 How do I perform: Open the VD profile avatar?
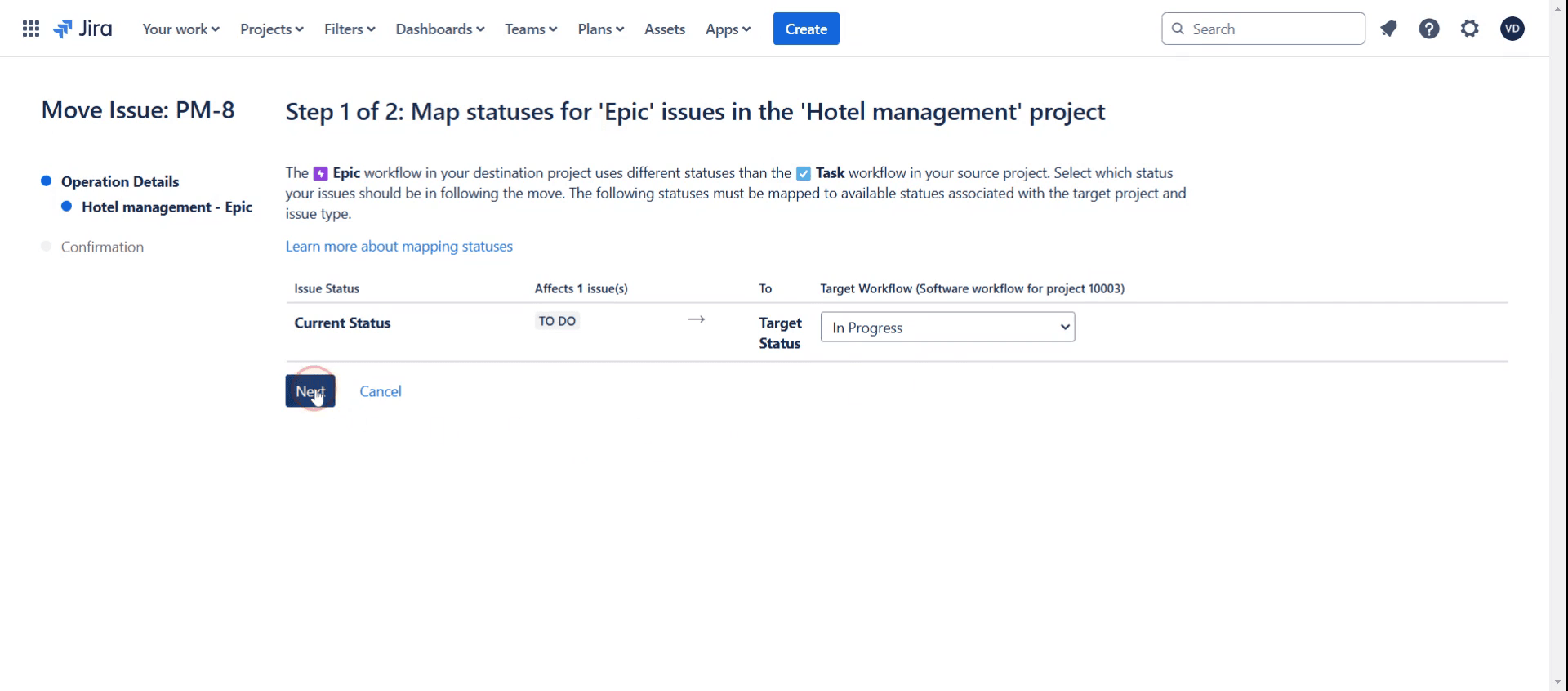[1512, 29]
